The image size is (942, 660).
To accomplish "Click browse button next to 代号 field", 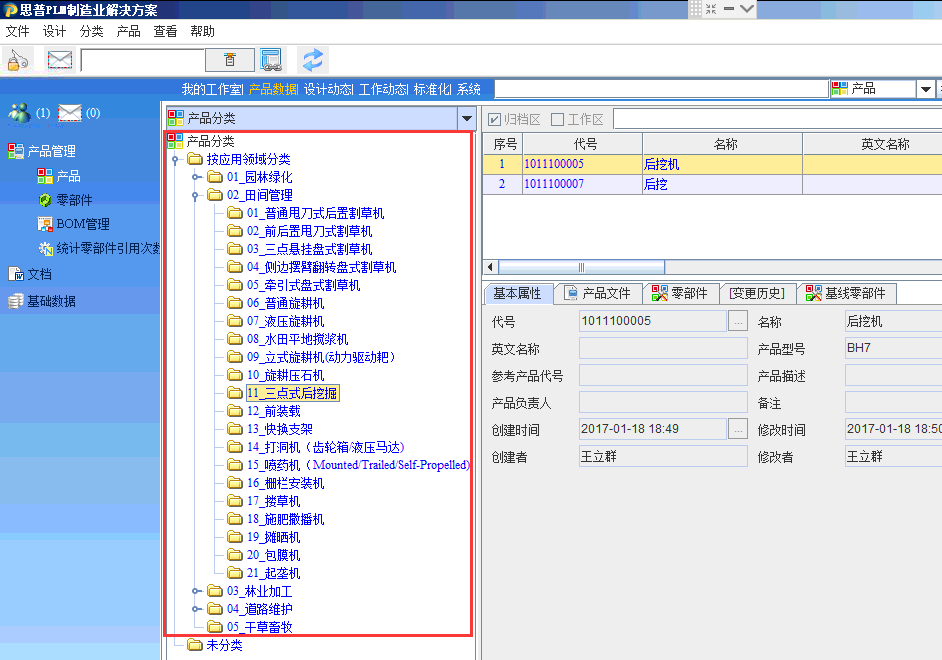I will [x=738, y=321].
